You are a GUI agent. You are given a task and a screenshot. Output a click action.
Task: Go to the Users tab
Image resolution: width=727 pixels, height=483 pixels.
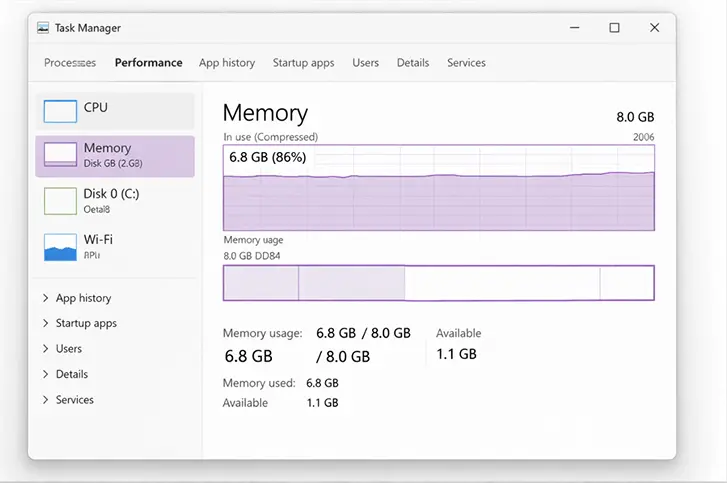click(x=365, y=63)
